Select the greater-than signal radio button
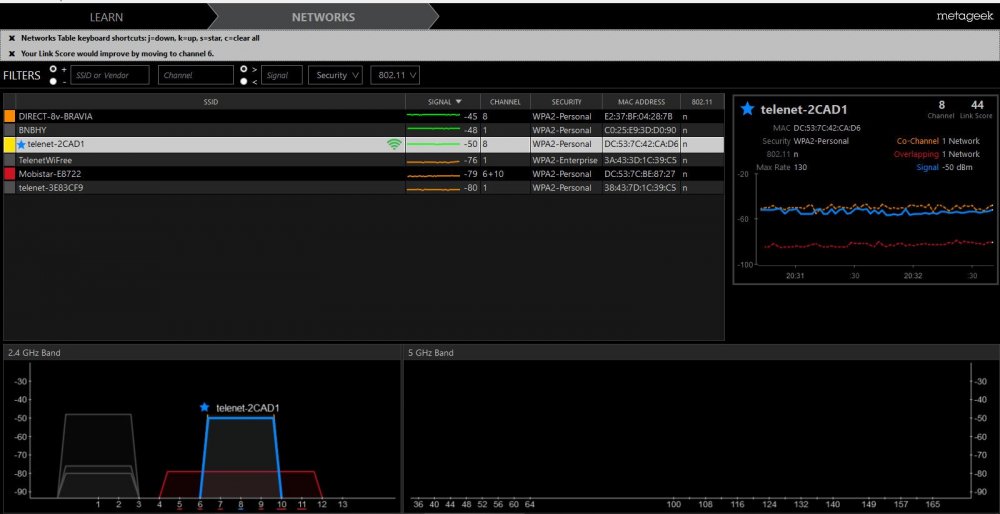This screenshot has height=514, width=1000. (x=243, y=69)
